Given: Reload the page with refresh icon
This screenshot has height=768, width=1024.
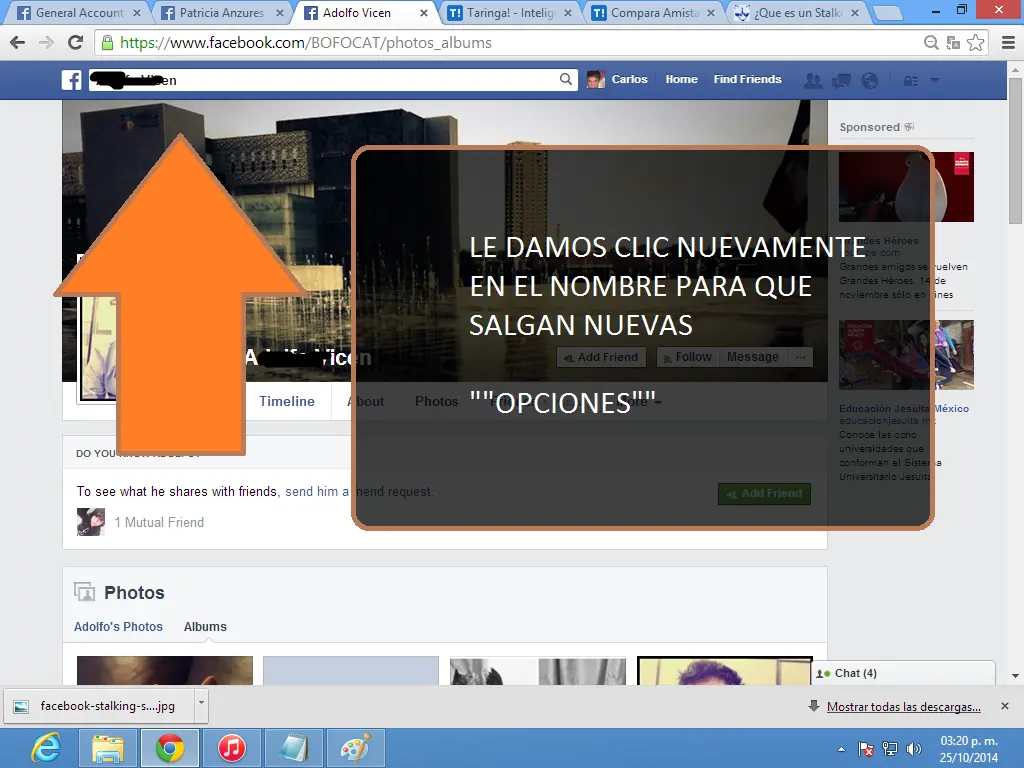Looking at the screenshot, I should (x=76, y=42).
